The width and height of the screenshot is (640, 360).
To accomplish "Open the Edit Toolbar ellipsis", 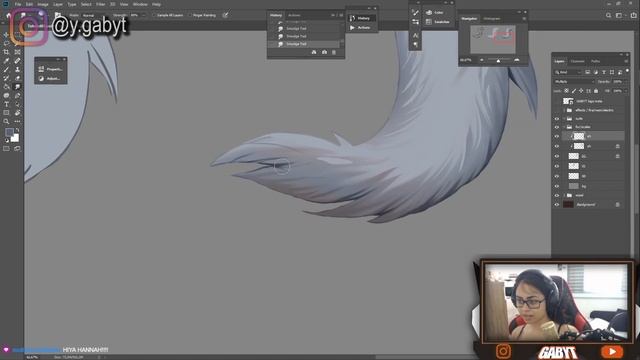I will pos(17,121).
